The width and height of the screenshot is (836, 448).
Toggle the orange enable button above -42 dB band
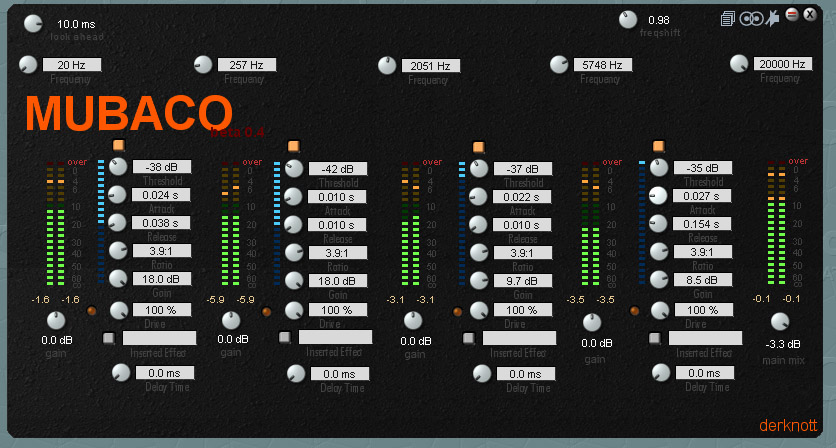294,146
